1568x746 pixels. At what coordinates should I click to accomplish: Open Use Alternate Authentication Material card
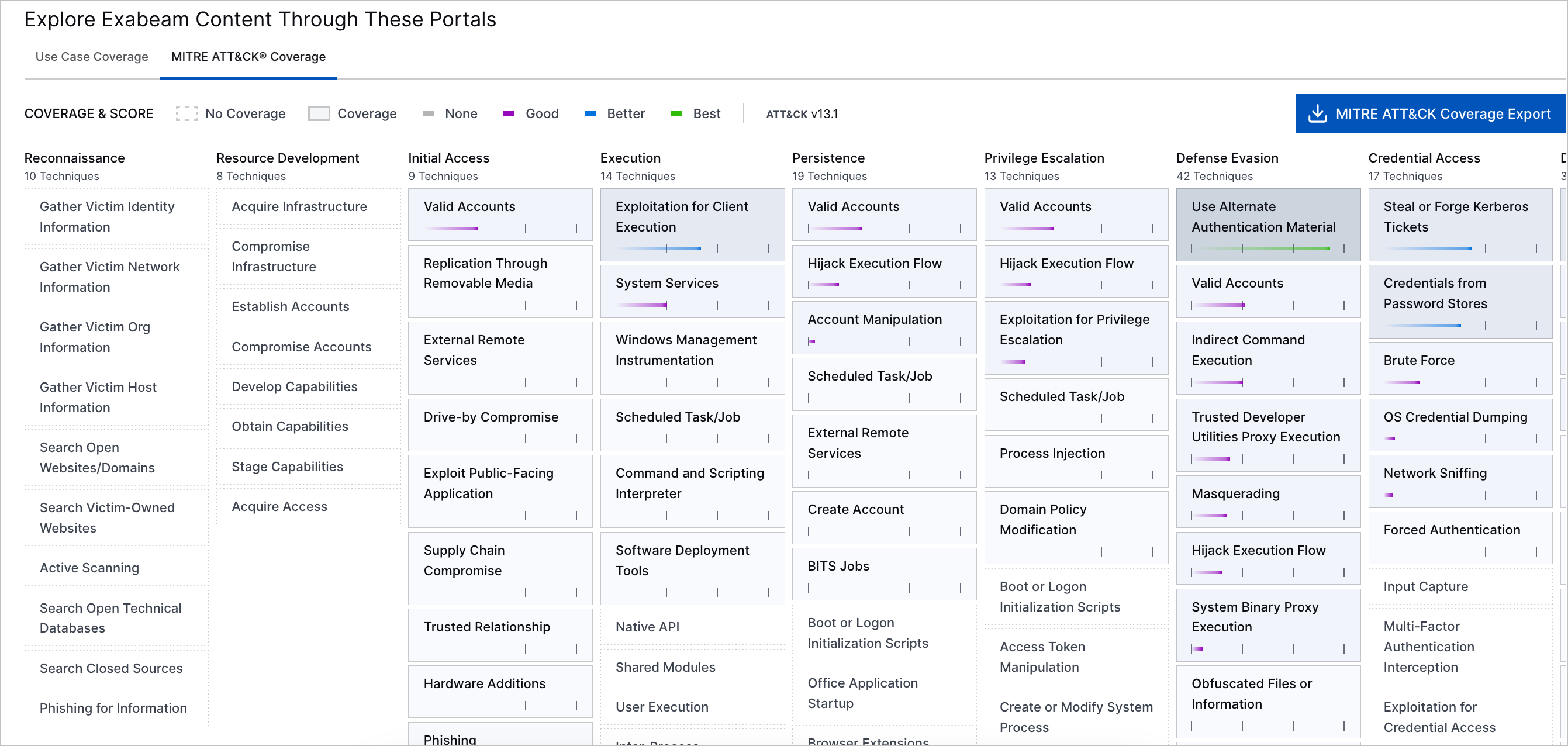1269,225
